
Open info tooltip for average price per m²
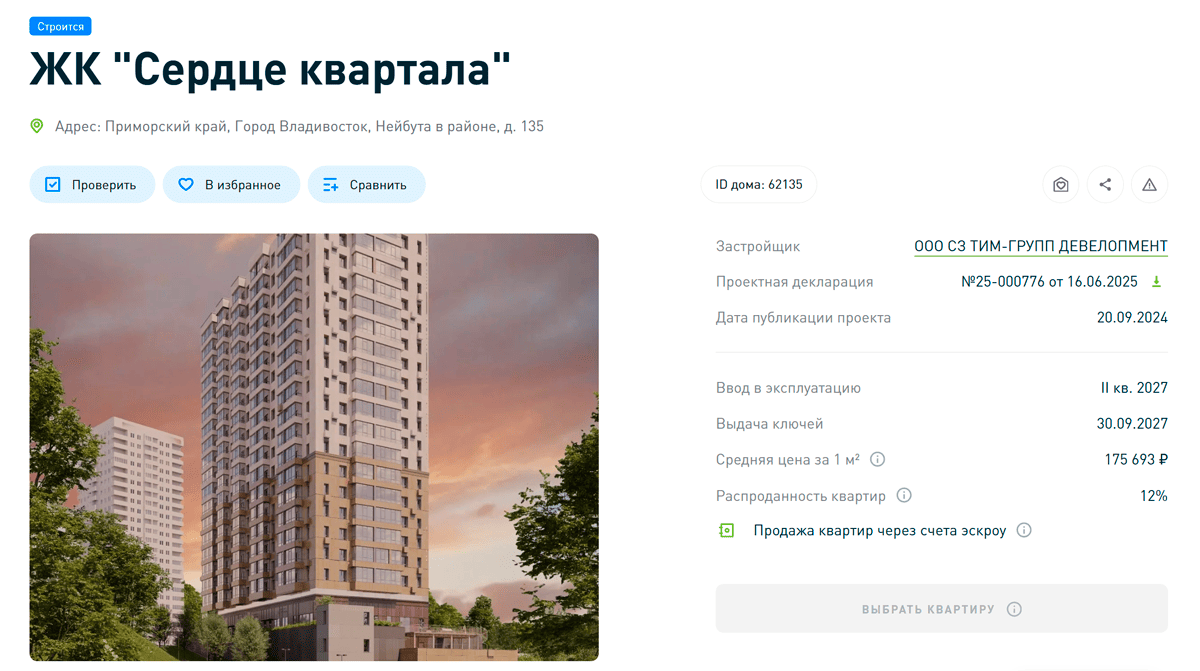coord(878,460)
